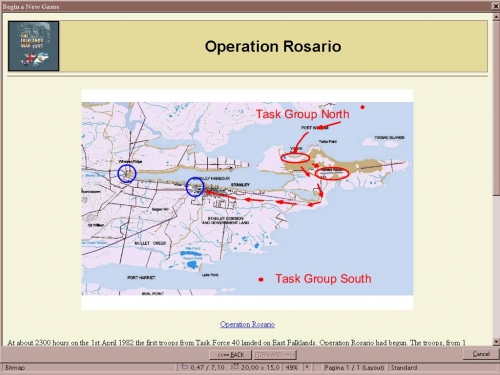Click the scrollbar down arrow
This screenshot has width=500, height=375.
pos(497,341)
